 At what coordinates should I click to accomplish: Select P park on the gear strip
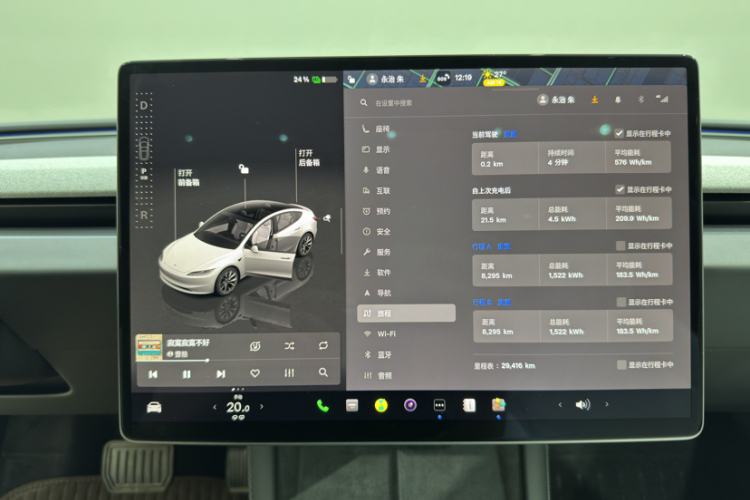pos(144,172)
